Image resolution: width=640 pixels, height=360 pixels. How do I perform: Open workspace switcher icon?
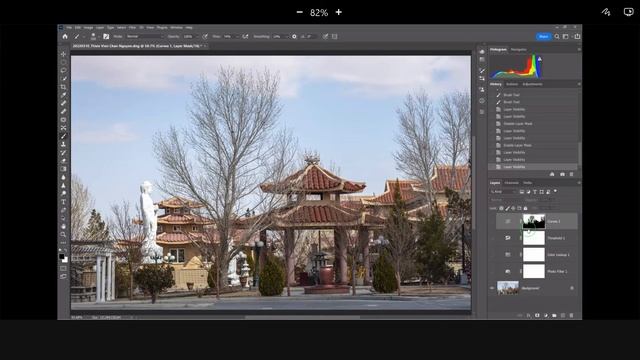pos(566,36)
